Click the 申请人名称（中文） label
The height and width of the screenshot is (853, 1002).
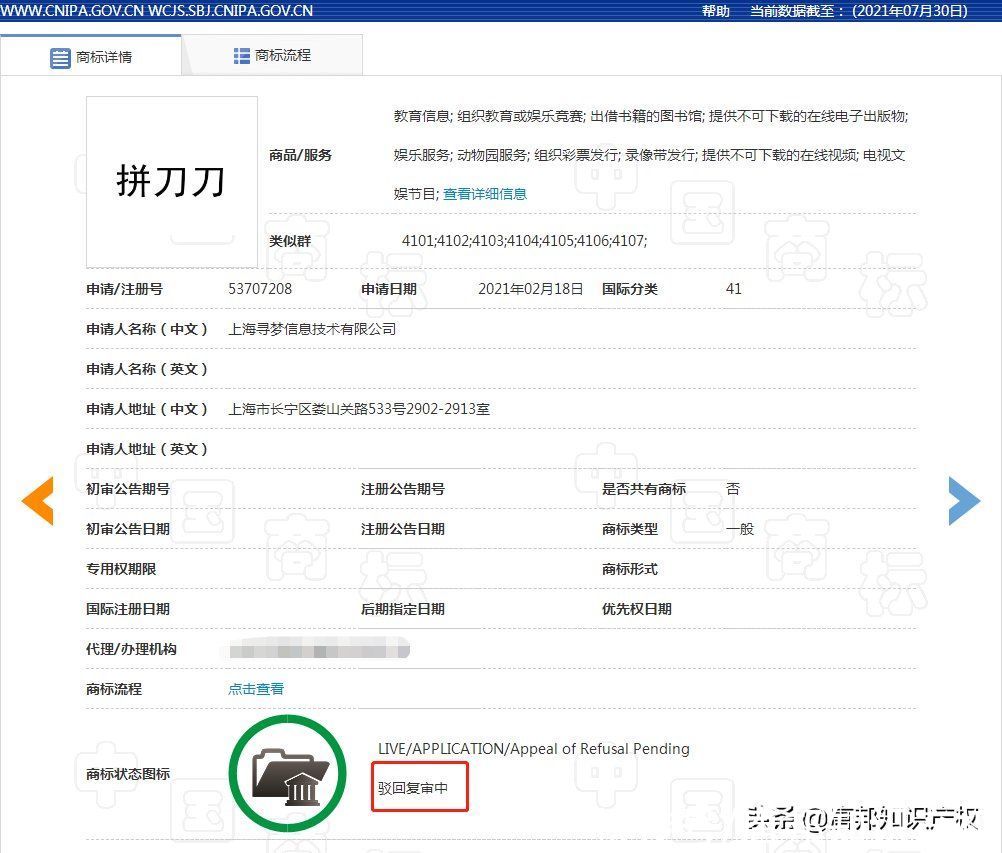tap(147, 329)
